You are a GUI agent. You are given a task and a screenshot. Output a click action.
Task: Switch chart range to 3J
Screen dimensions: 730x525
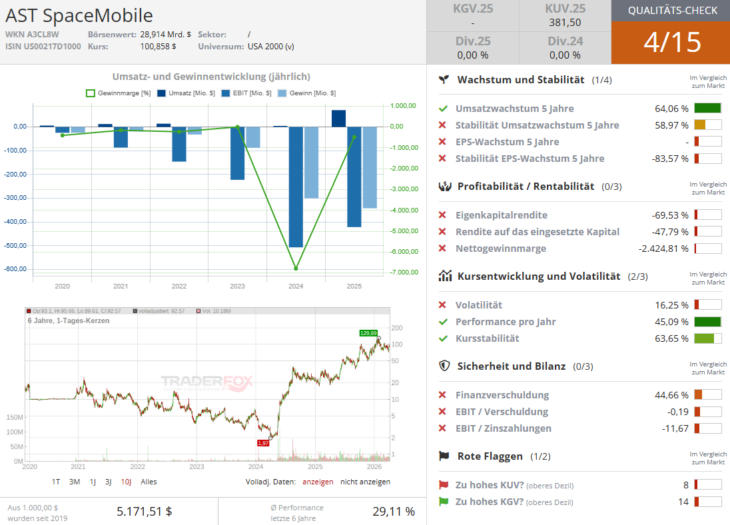(x=109, y=481)
